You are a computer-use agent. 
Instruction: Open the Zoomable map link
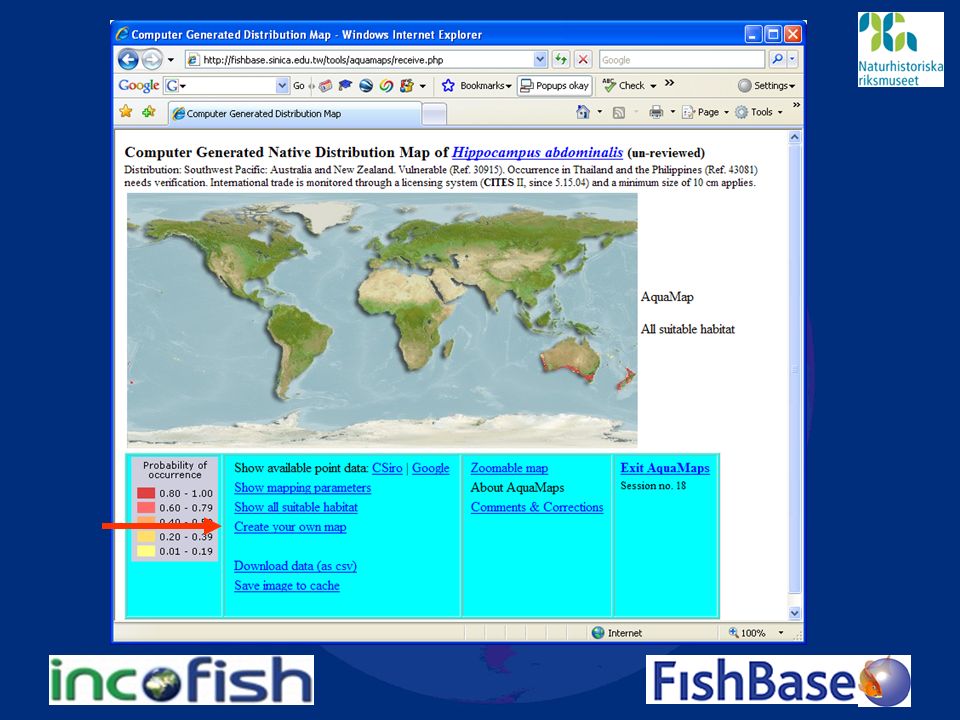click(x=509, y=468)
